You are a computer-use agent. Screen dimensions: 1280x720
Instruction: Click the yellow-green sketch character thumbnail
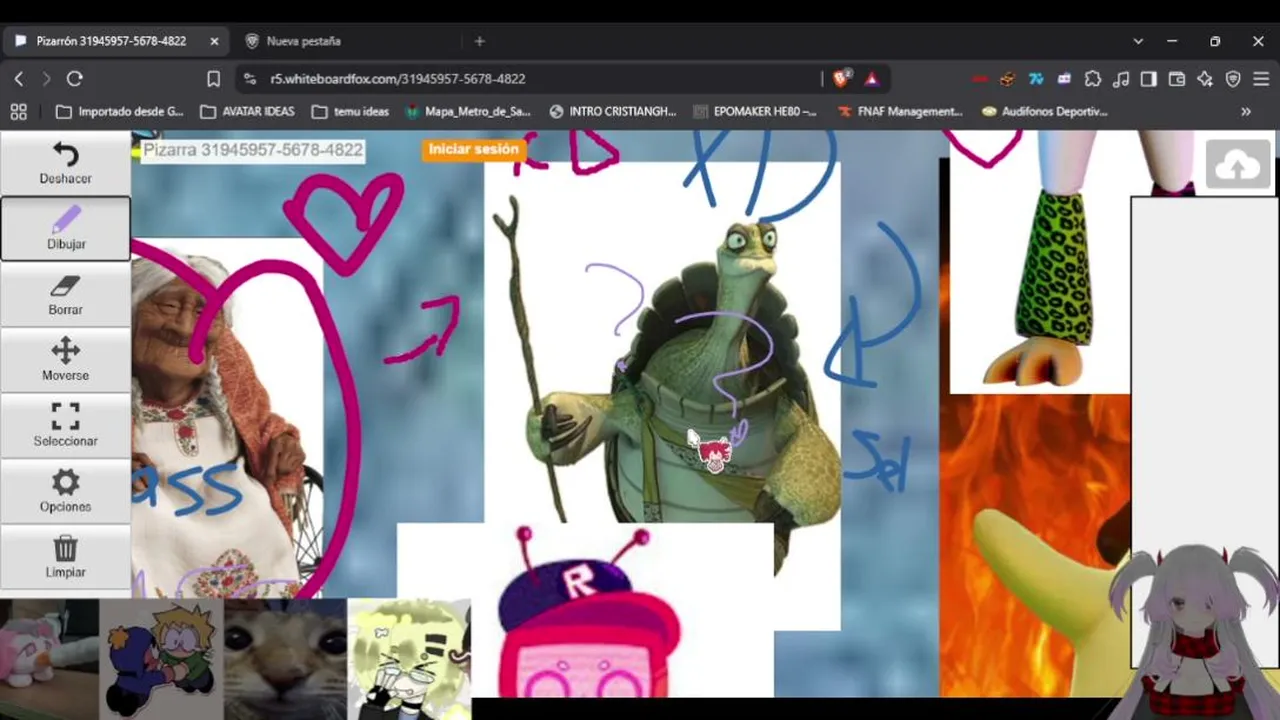[x=409, y=659]
